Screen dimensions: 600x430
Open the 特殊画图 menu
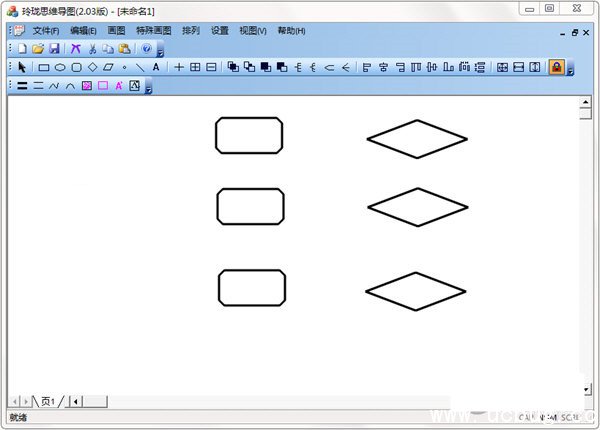coord(152,31)
